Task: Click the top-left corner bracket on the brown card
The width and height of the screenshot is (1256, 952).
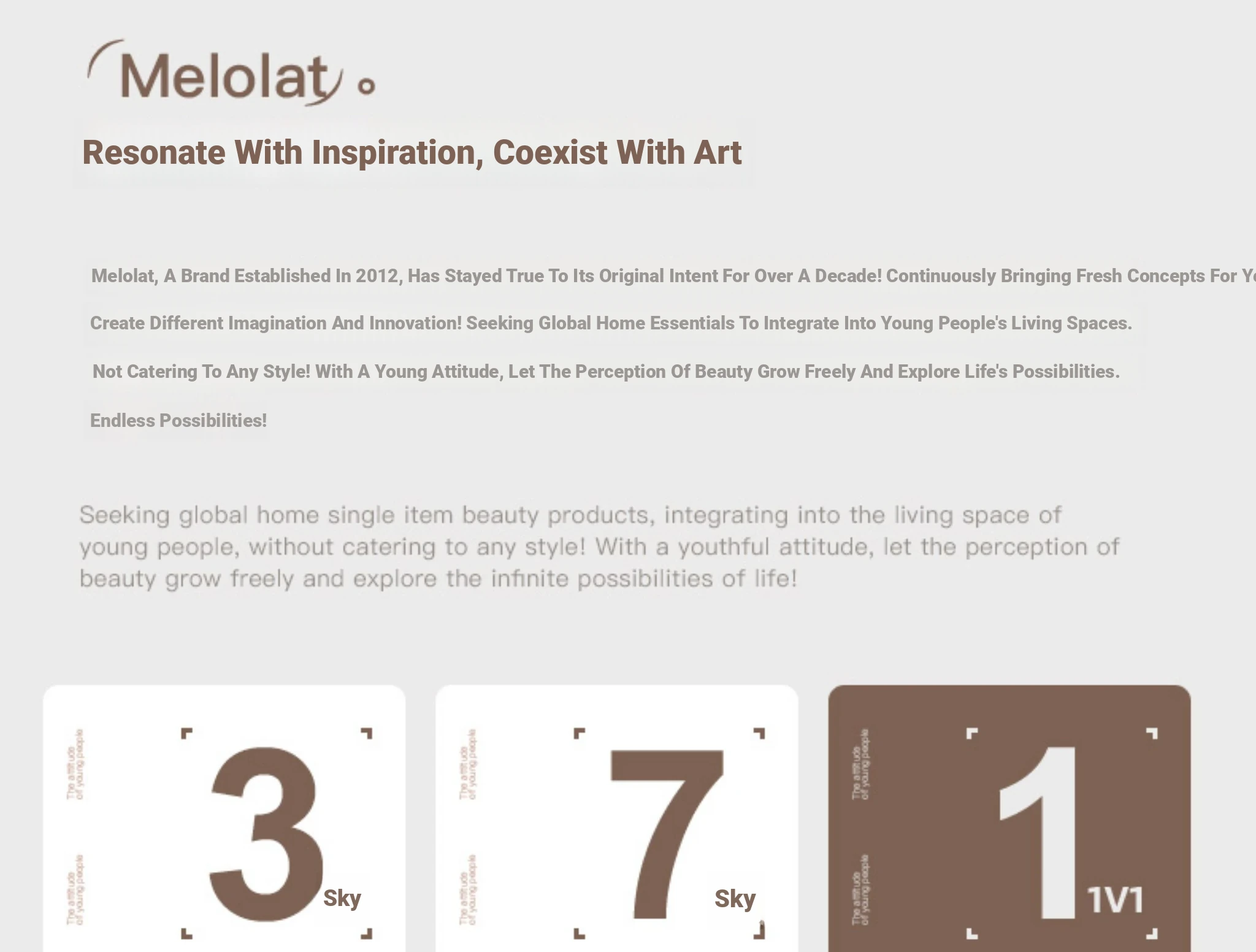Action: click(x=972, y=733)
